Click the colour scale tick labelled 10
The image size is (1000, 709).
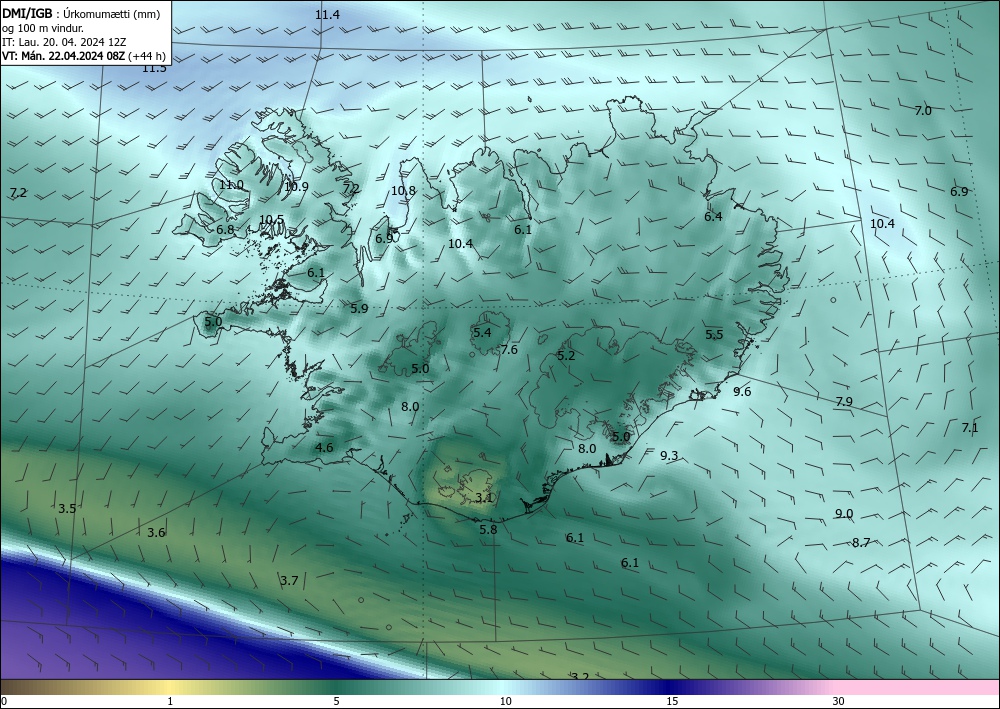[x=505, y=701]
